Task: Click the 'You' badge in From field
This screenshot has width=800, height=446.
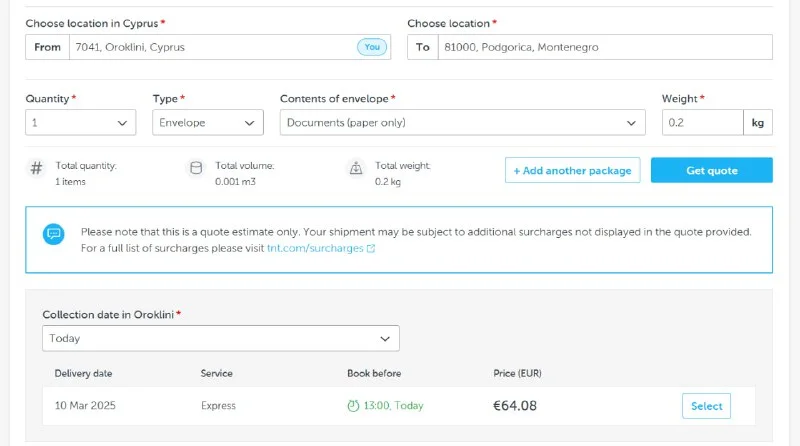Action: pyautogui.click(x=370, y=47)
